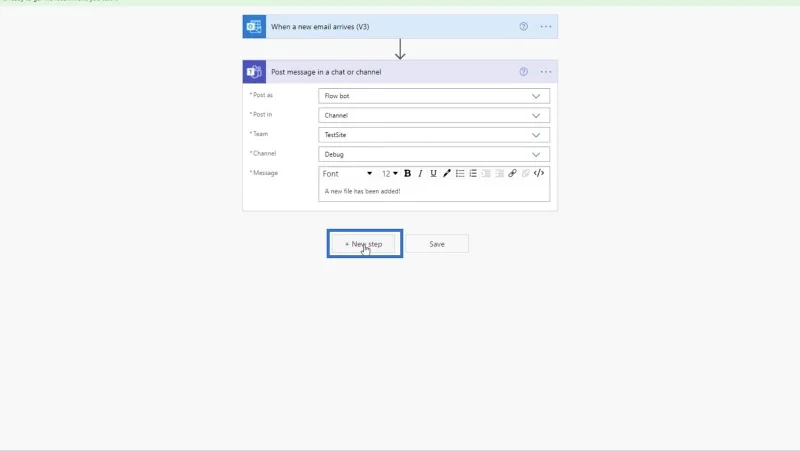The image size is (800, 451).
Task: Increase indent in the message editor
Action: pyautogui.click(x=499, y=173)
